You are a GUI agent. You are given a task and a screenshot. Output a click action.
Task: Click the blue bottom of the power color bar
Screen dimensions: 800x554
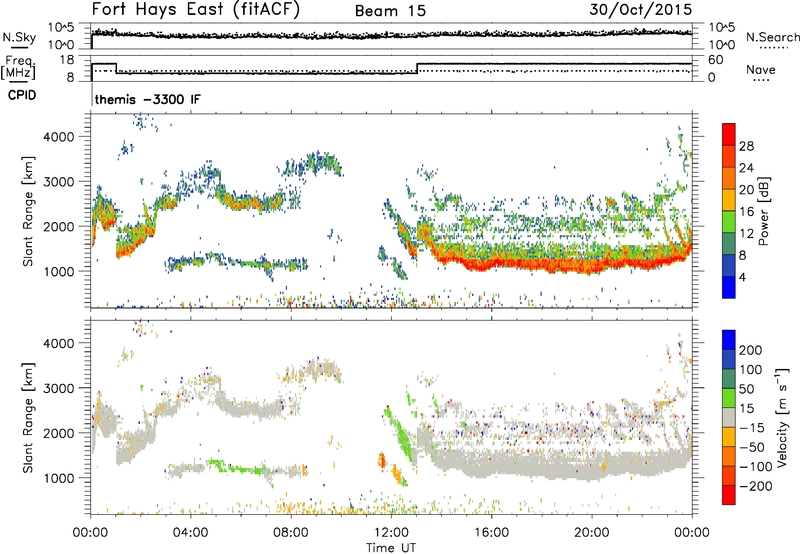coord(729,287)
